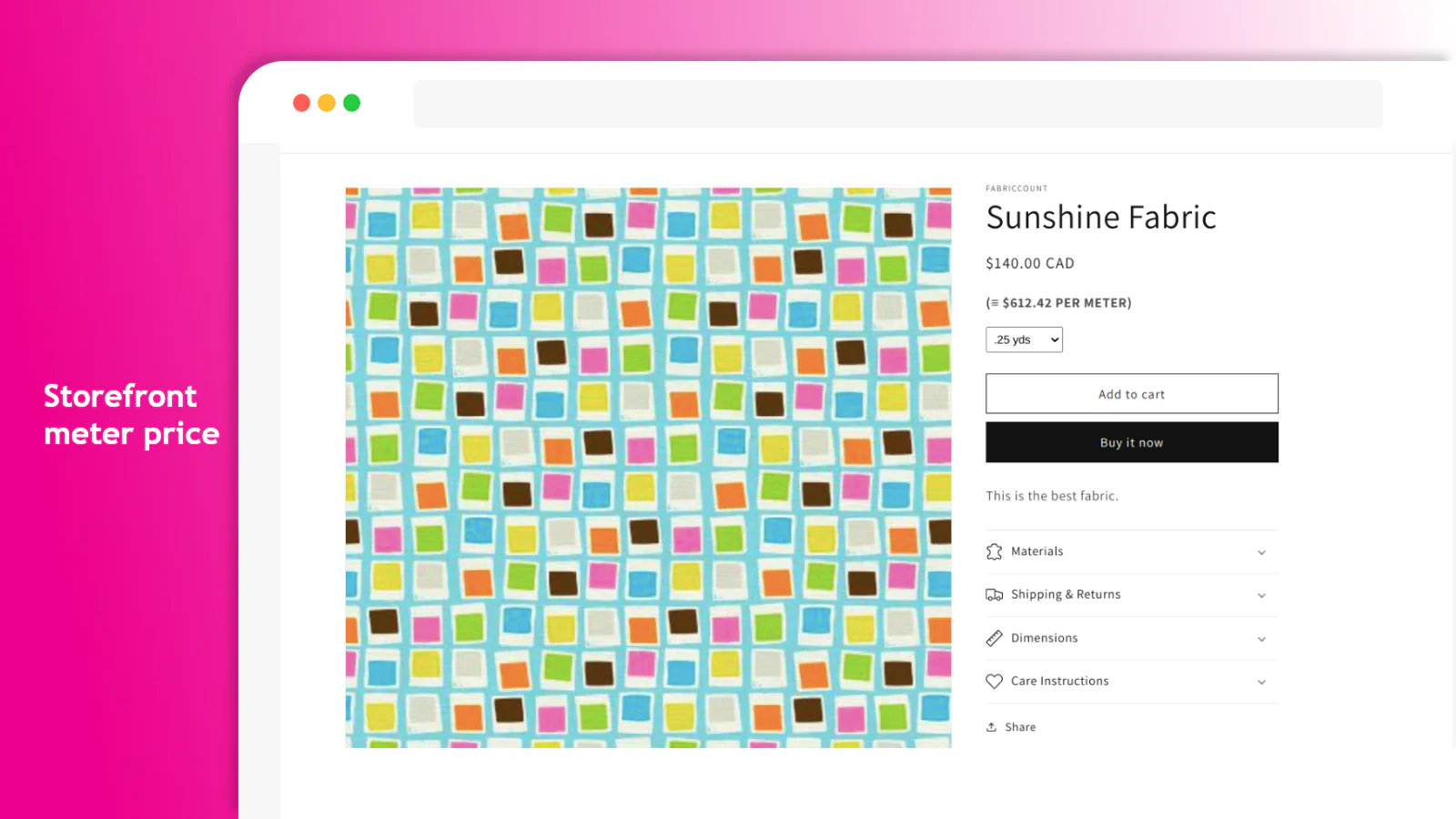The height and width of the screenshot is (819, 1456).
Task: Expand Shipping & Returns chevron
Action: point(1261,595)
